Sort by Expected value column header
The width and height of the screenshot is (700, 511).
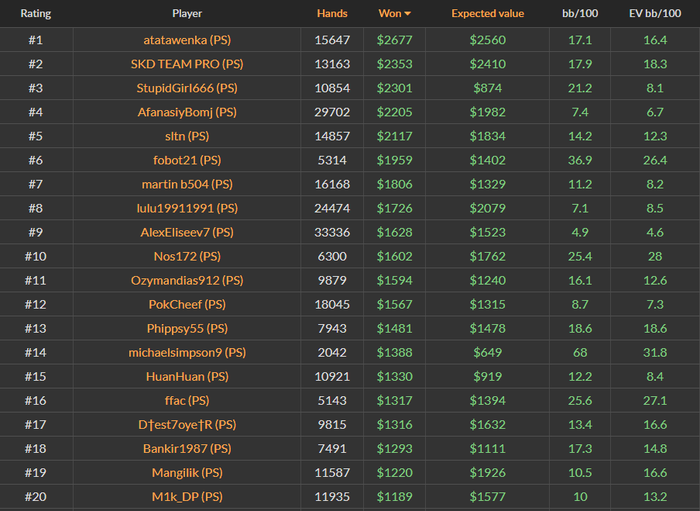click(487, 14)
